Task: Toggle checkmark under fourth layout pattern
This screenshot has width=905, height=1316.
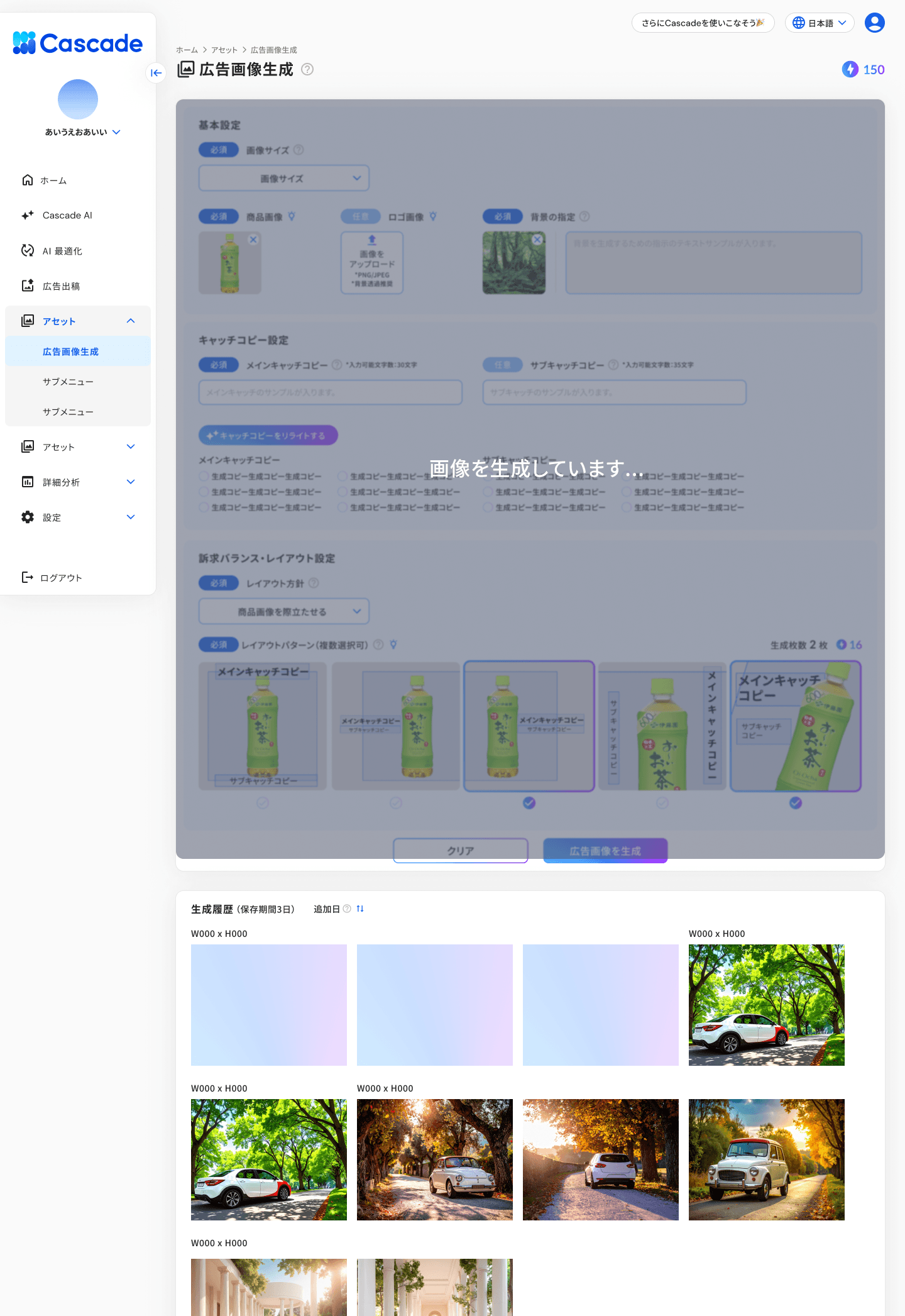Action: point(662,803)
